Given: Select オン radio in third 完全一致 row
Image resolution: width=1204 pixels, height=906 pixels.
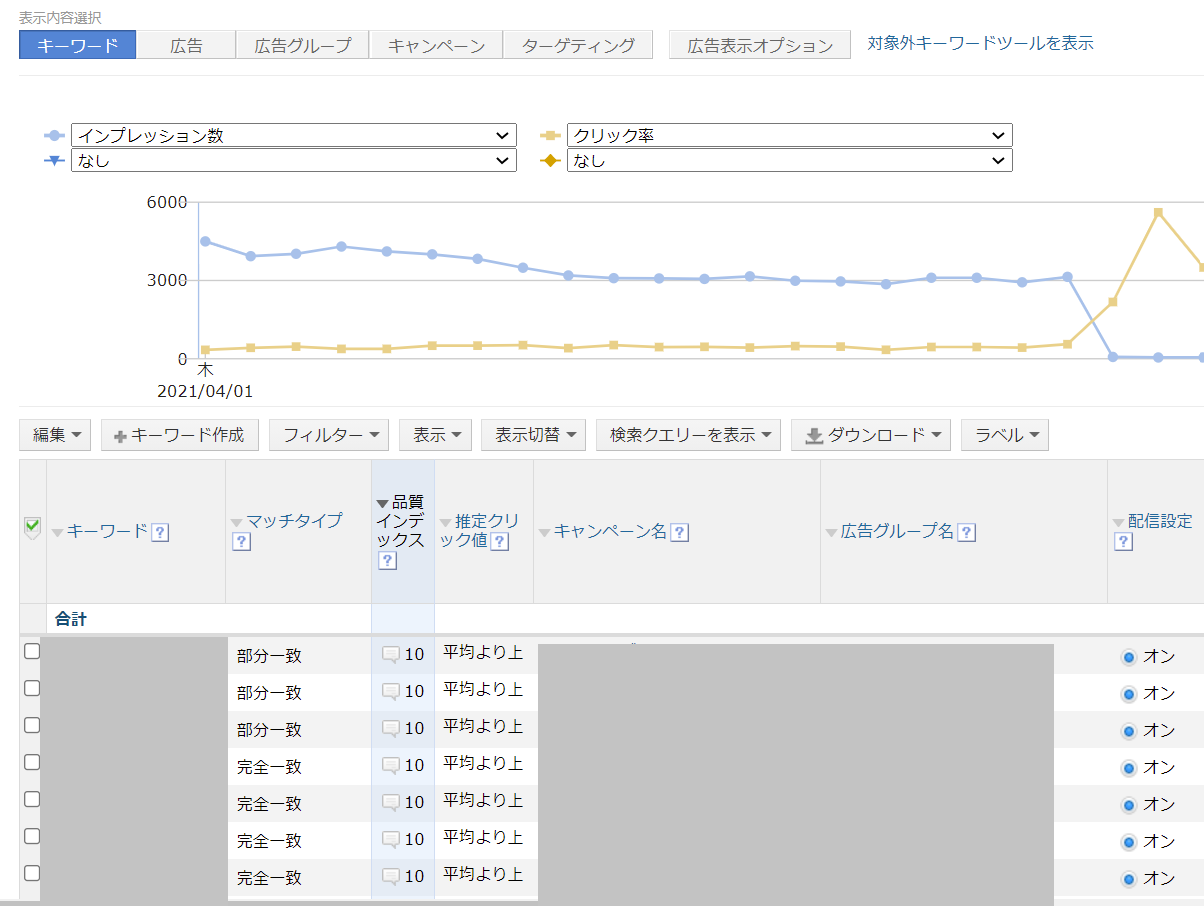Looking at the screenshot, I should pyautogui.click(x=1129, y=842).
